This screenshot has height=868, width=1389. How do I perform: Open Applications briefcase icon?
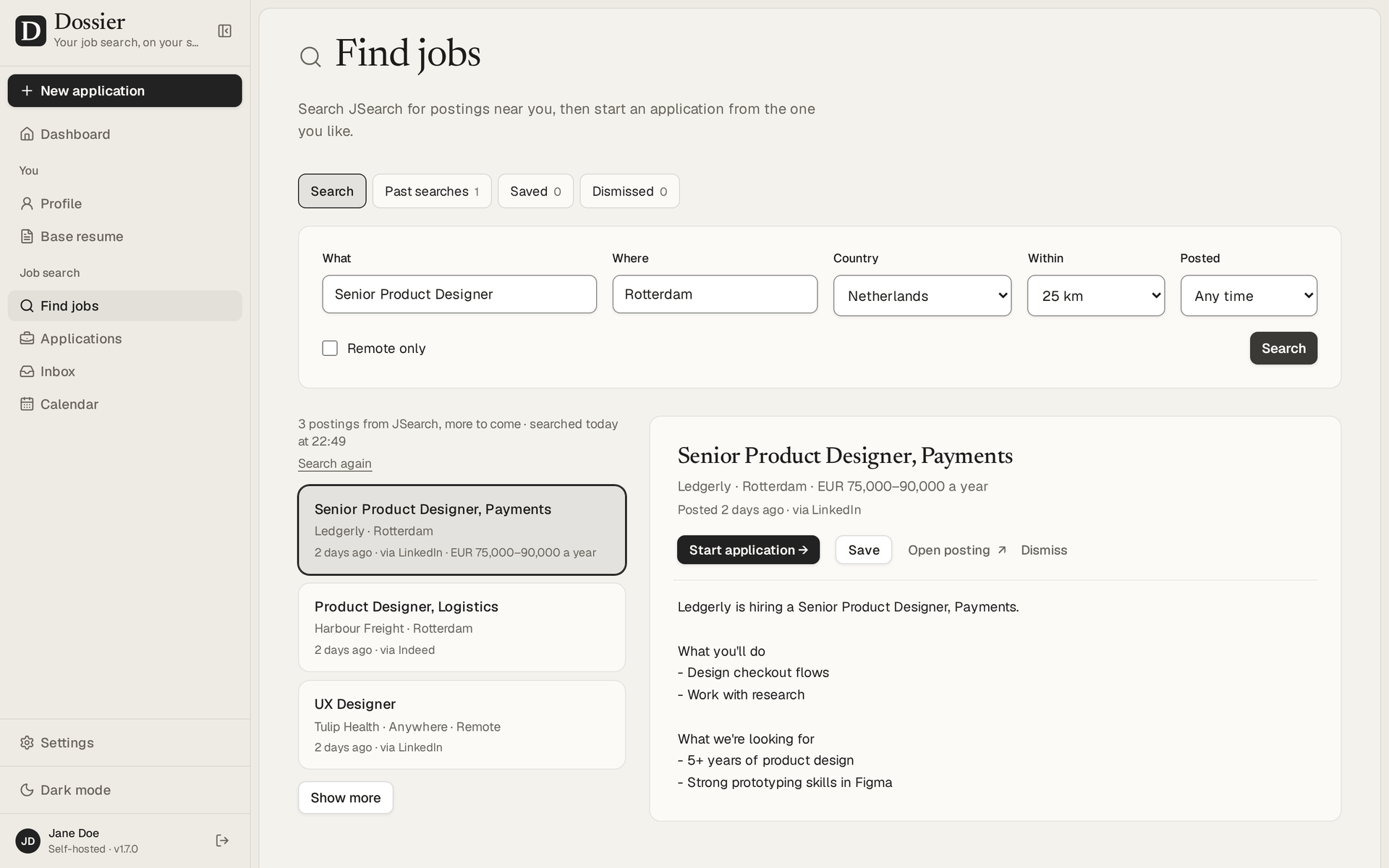pyautogui.click(x=27, y=339)
